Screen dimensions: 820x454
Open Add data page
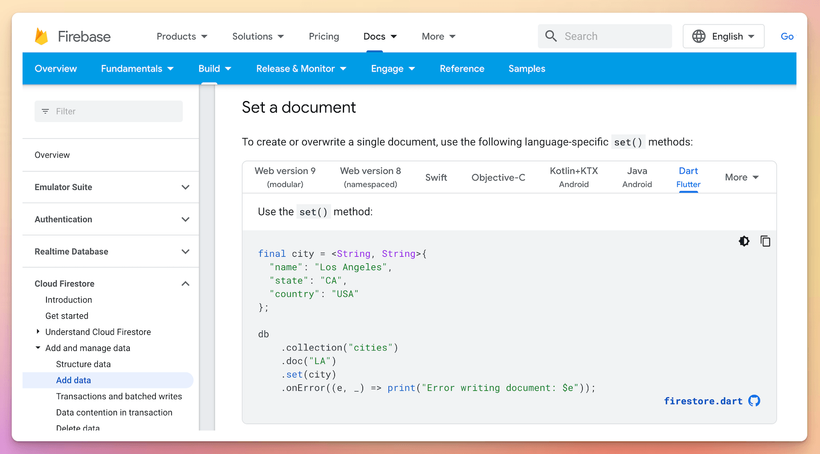coord(73,380)
